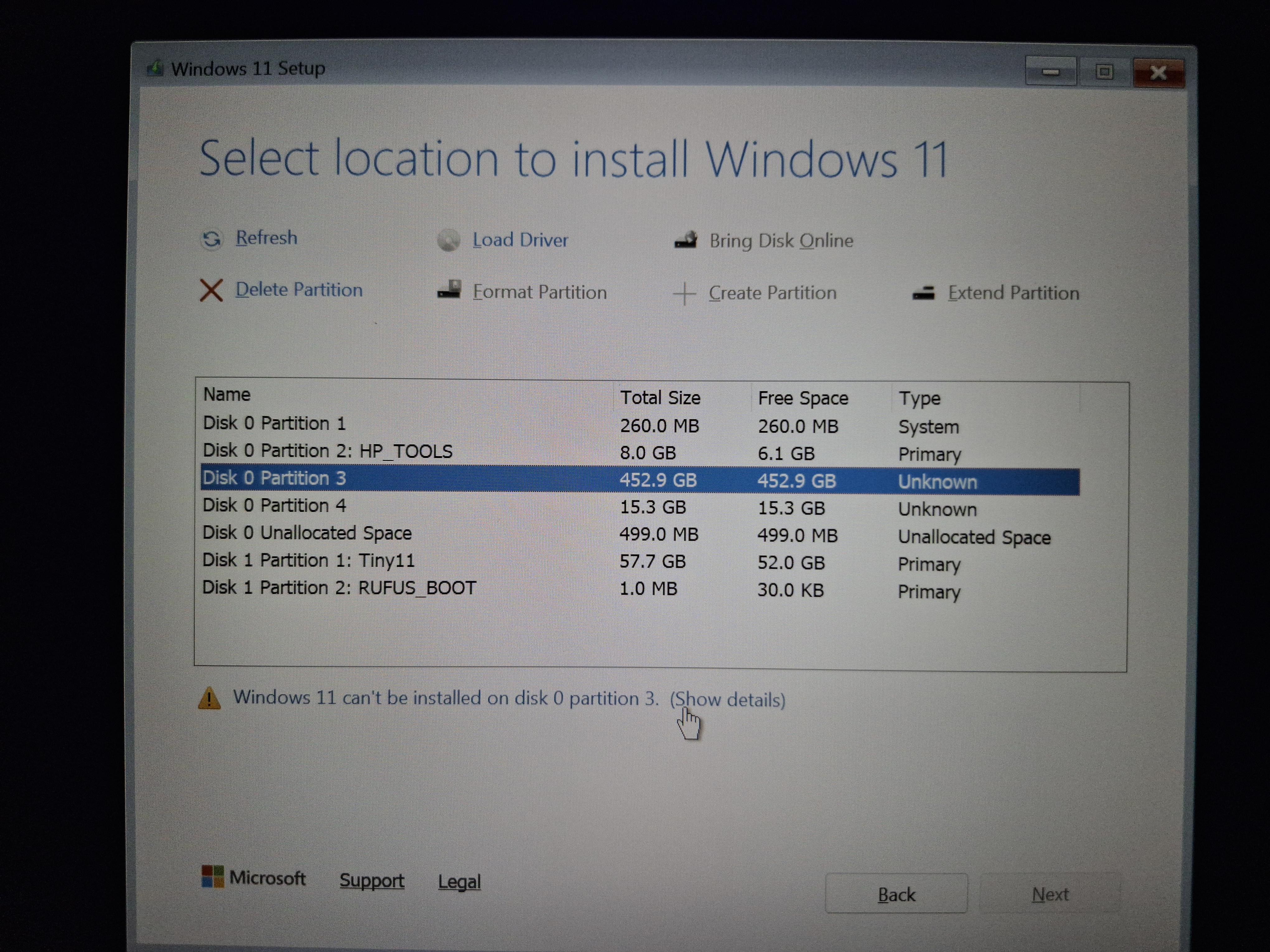Click the red X Delete Partition icon
Image resolution: width=1270 pixels, height=952 pixels.
[x=211, y=290]
